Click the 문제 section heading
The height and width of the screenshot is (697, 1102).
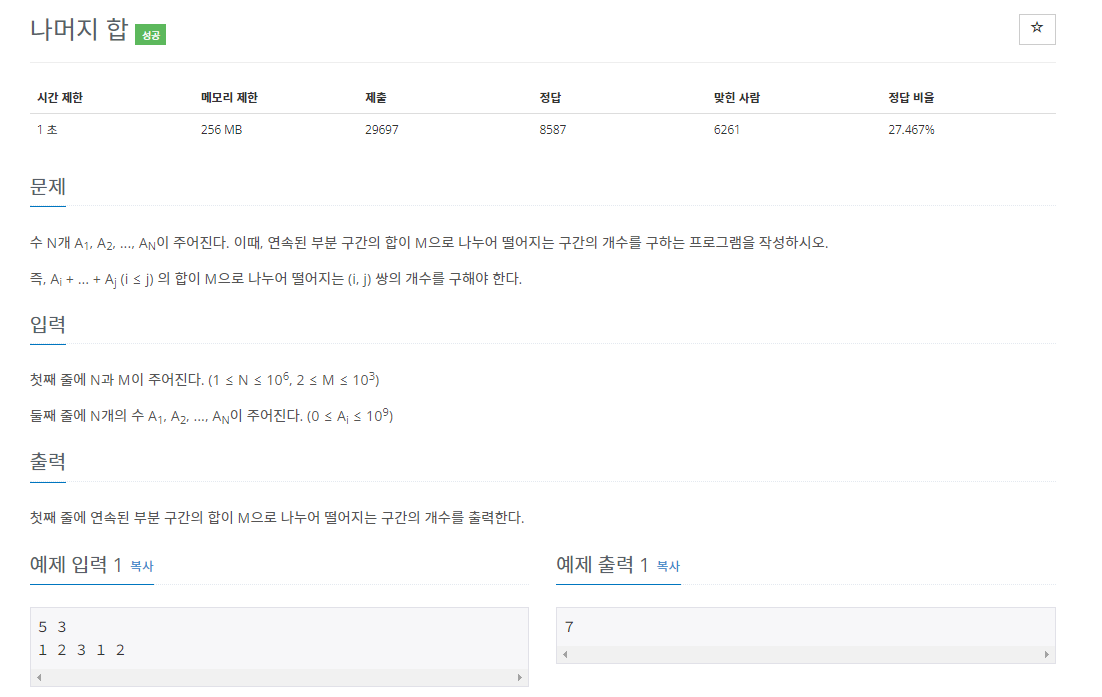tap(48, 187)
